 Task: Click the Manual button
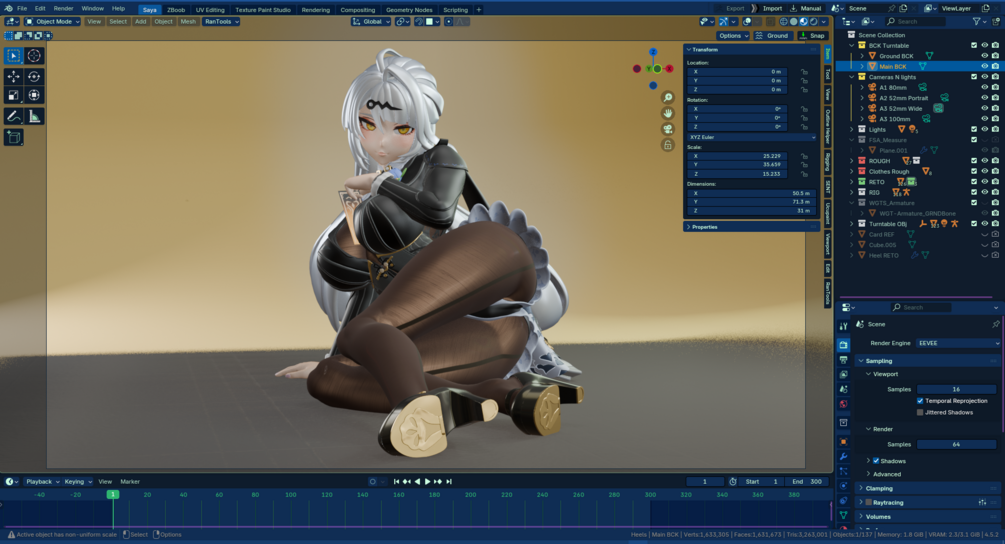(806, 8)
